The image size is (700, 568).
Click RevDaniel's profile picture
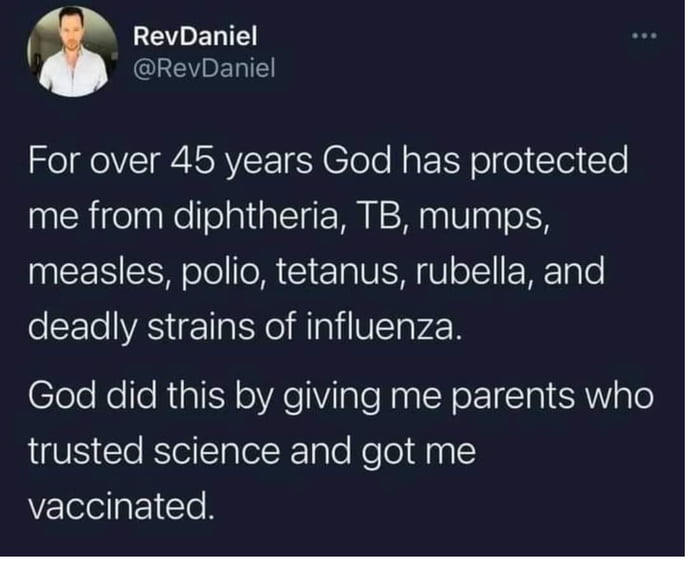69,53
